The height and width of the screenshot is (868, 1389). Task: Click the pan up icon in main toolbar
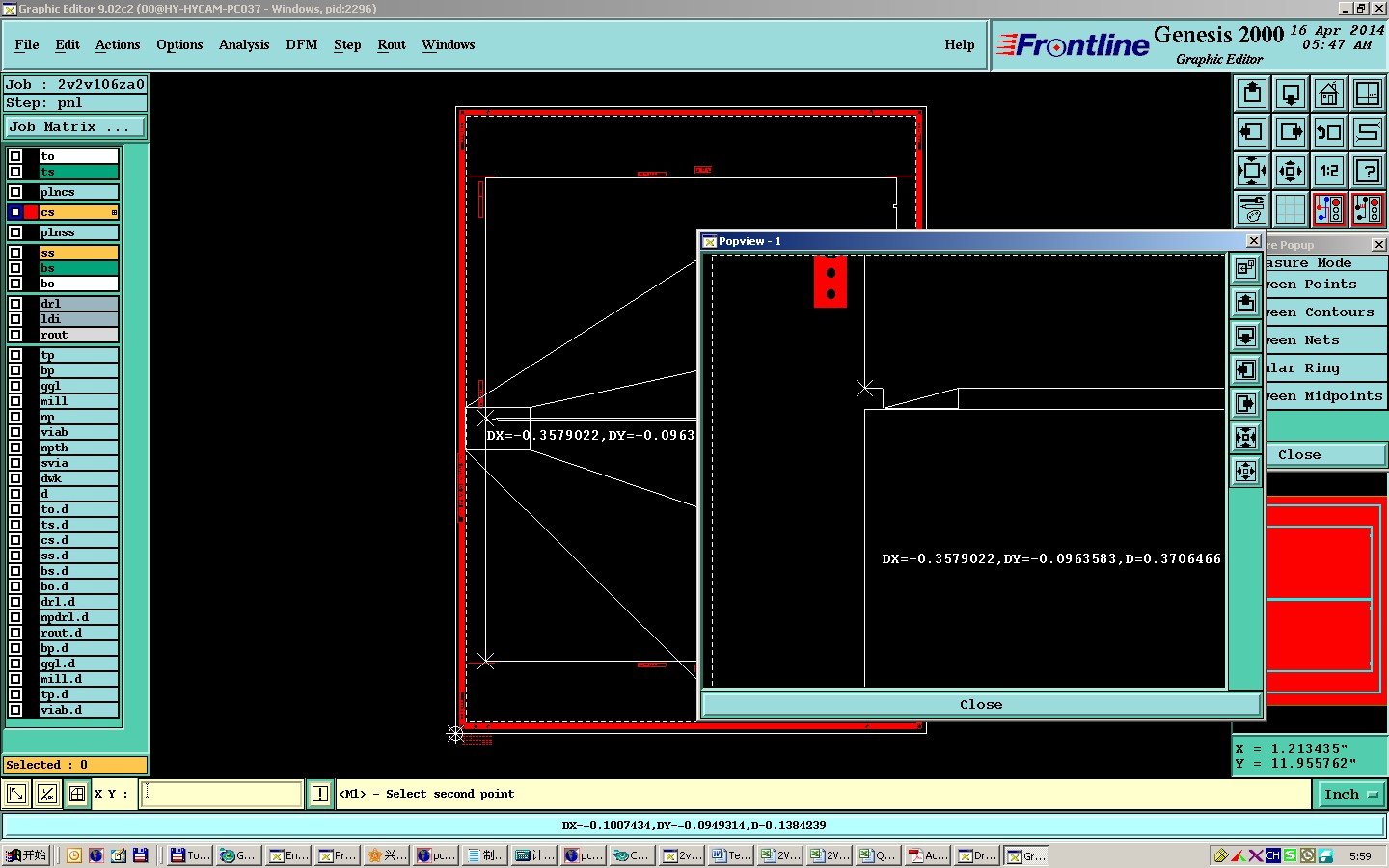(1252, 94)
